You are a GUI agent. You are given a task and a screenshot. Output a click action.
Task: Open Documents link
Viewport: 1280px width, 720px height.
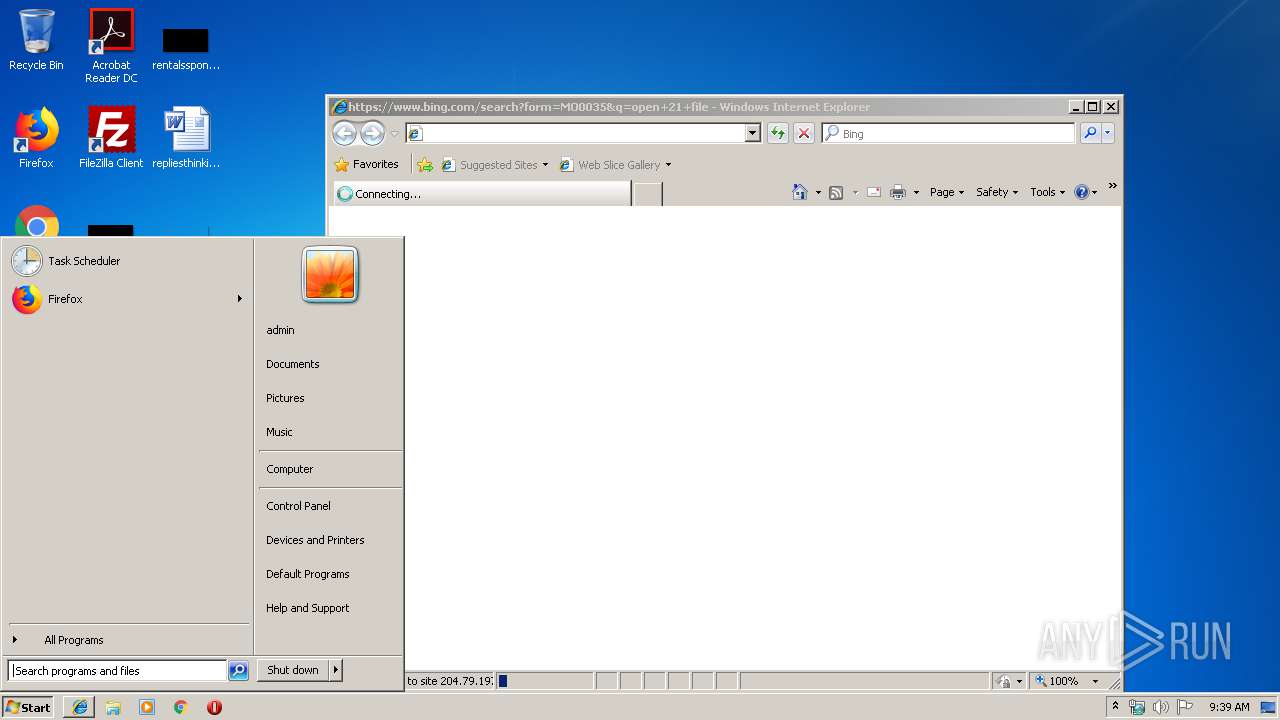[293, 364]
